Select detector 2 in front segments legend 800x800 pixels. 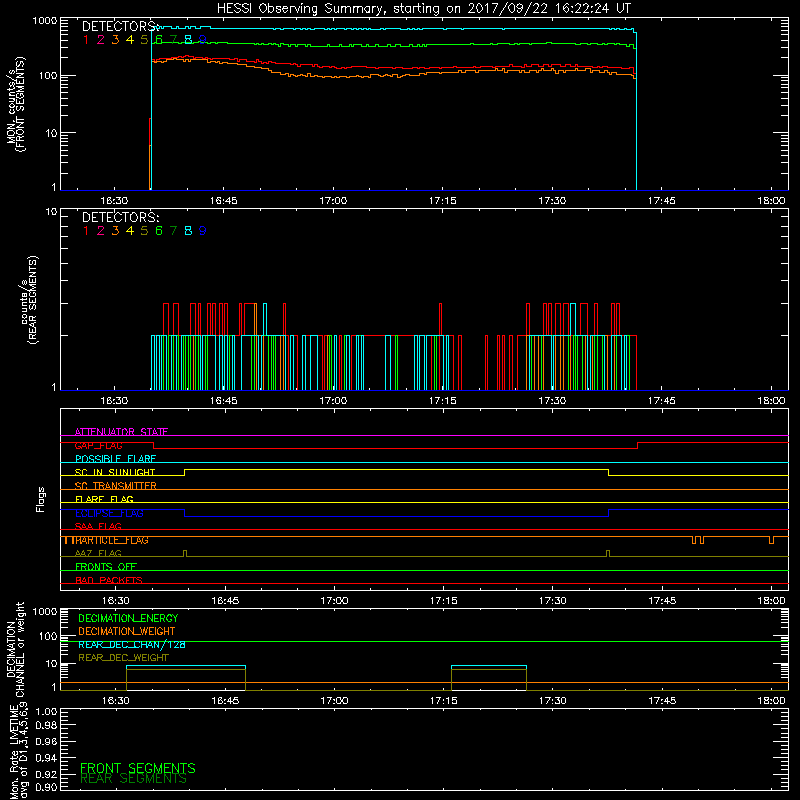[101, 40]
